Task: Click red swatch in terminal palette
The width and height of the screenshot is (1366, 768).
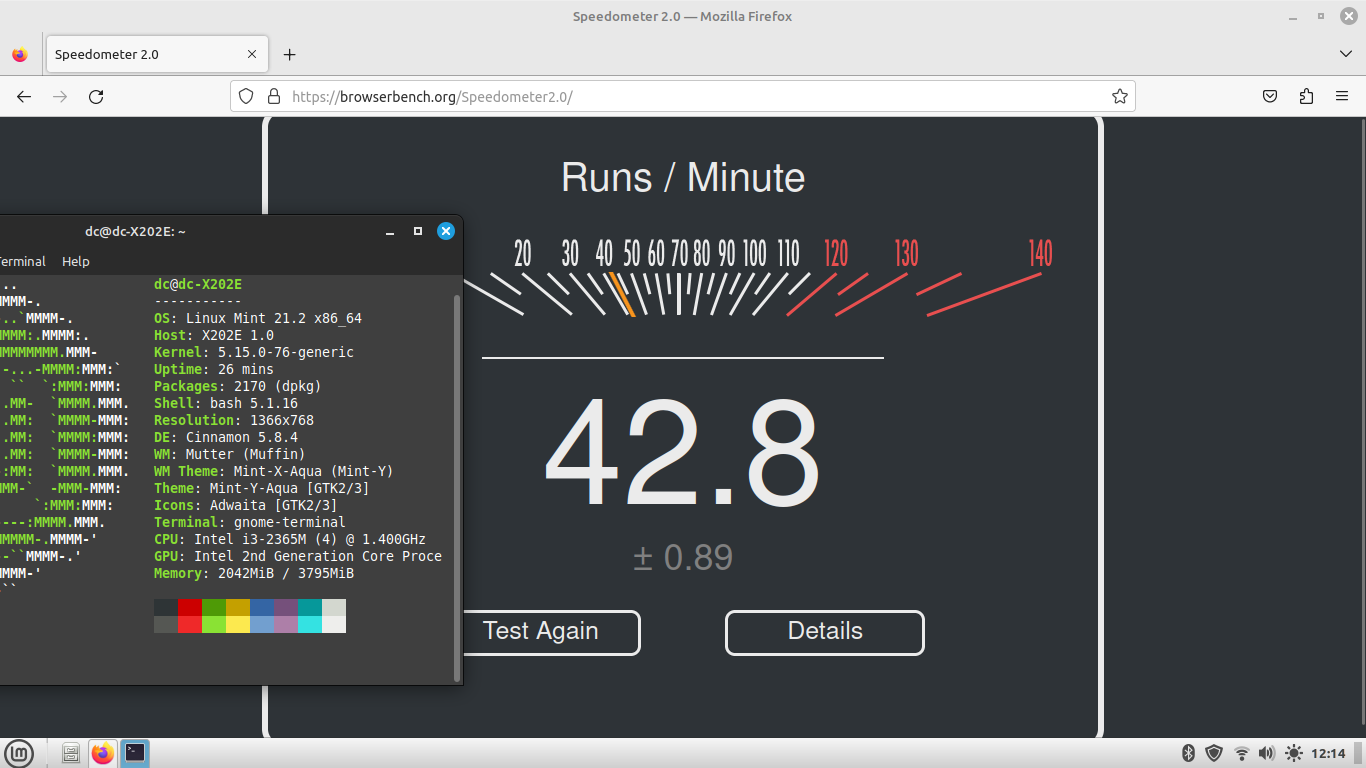Action: pyautogui.click(x=190, y=607)
